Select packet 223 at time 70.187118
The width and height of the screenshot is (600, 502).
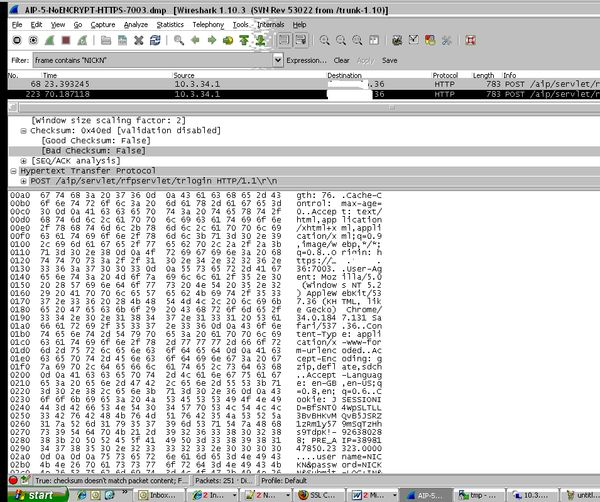point(304,94)
